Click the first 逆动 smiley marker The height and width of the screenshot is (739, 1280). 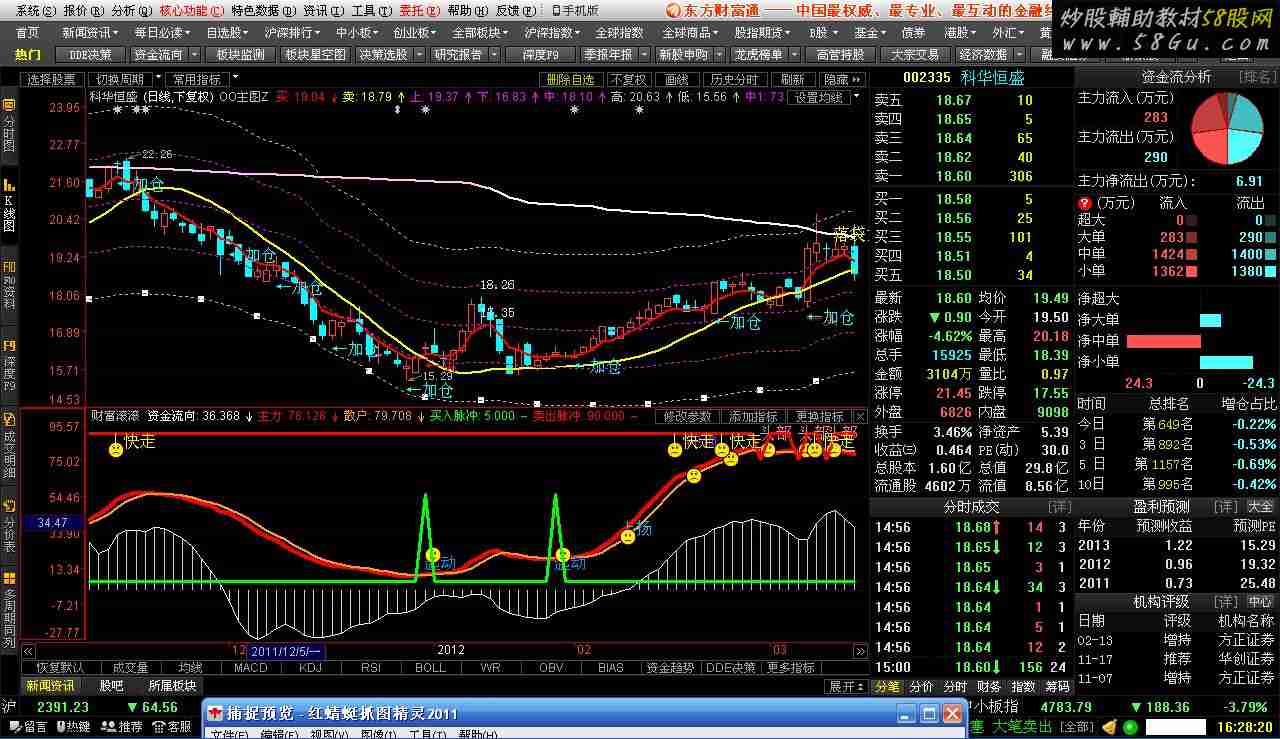click(432, 555)
